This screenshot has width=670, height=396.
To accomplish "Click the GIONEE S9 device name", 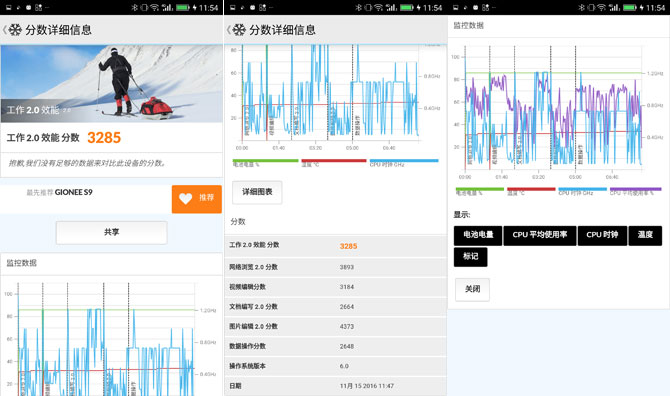I will point(73,192).
